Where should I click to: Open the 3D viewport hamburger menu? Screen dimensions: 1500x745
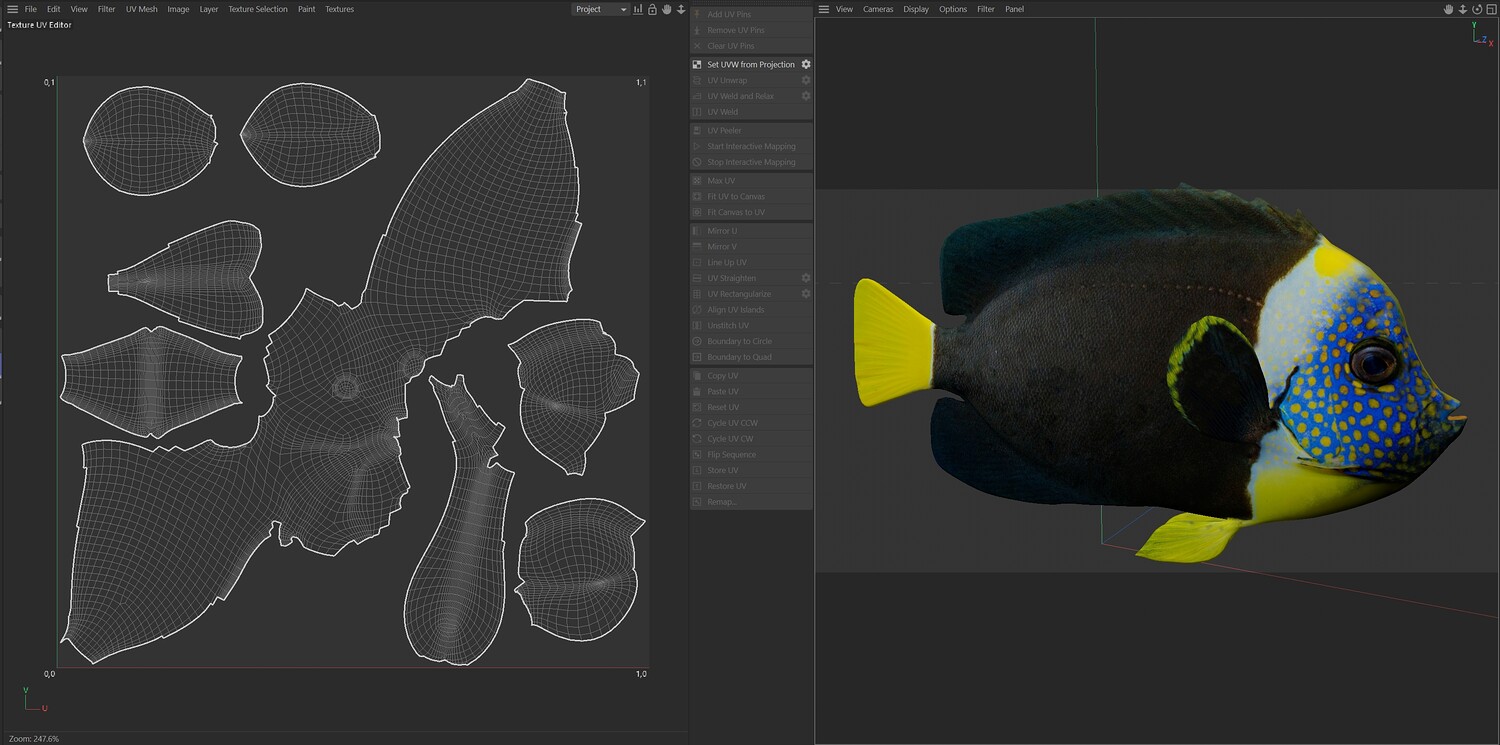824,9
